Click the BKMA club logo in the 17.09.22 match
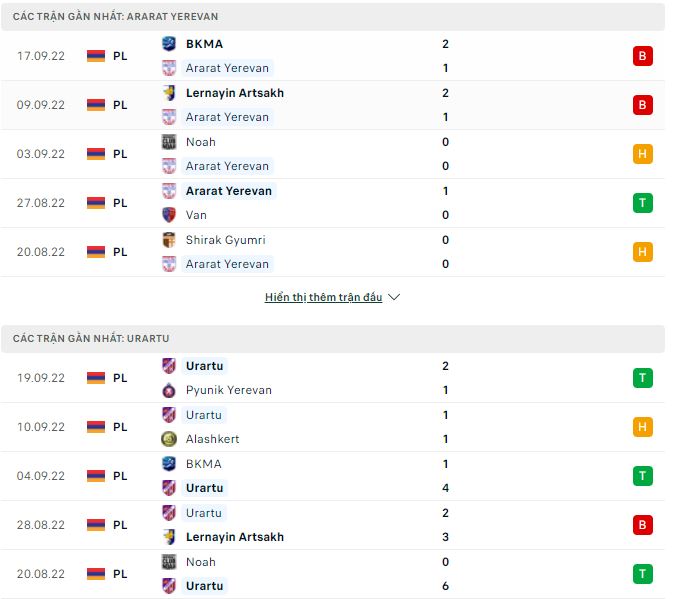Screen dimensions: 675x599 (x=168, y=44)
